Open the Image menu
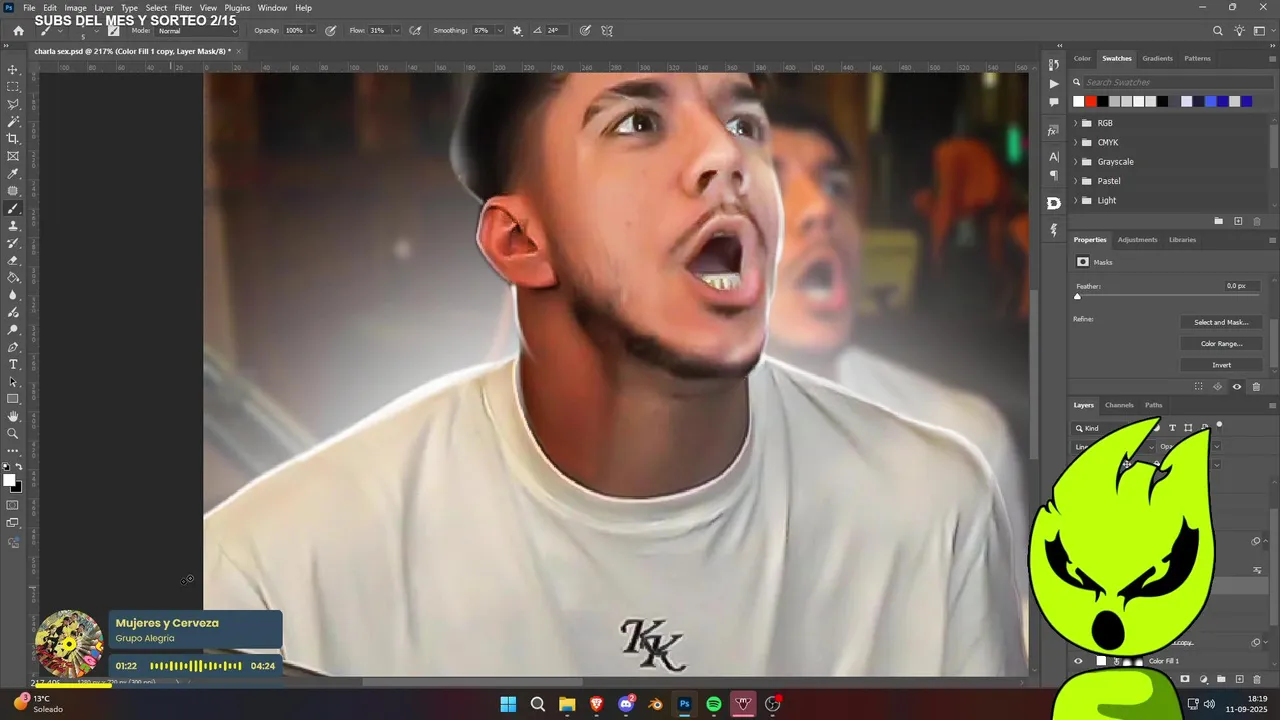 pos(76,8)
